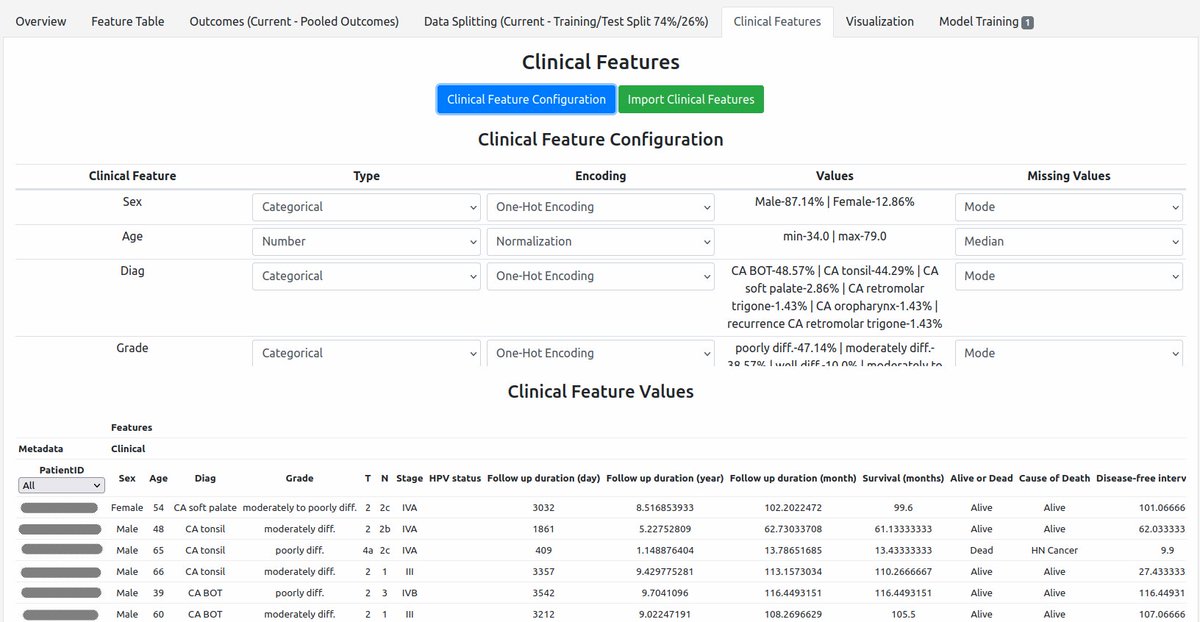The height and width of the screenshot is (622, 1200).
Task: Click the Follow up duration (month) header
Action: click(792, 478)
